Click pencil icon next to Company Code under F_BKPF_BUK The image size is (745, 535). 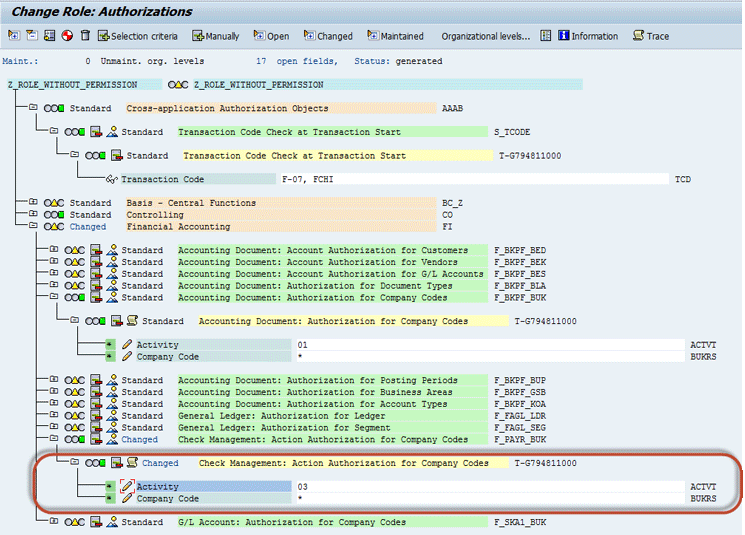127,357
